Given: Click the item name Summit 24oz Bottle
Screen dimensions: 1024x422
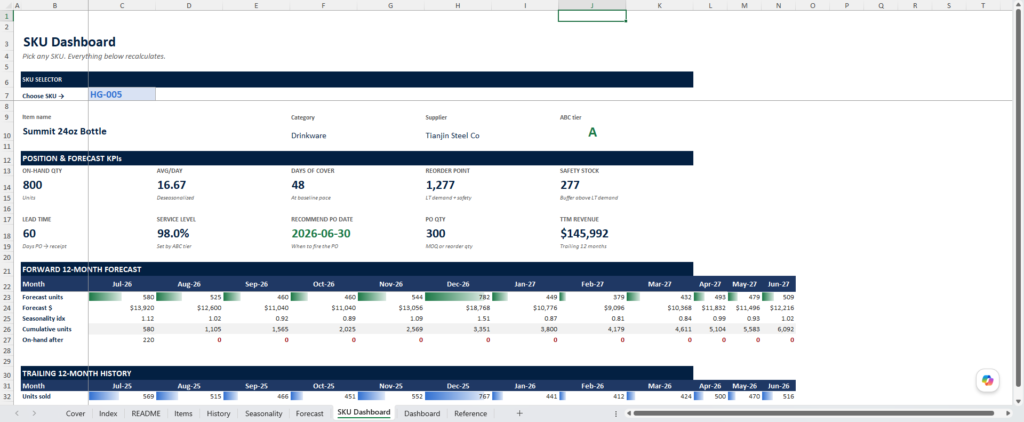Looking at the screenshot, I should pos(65,131).
